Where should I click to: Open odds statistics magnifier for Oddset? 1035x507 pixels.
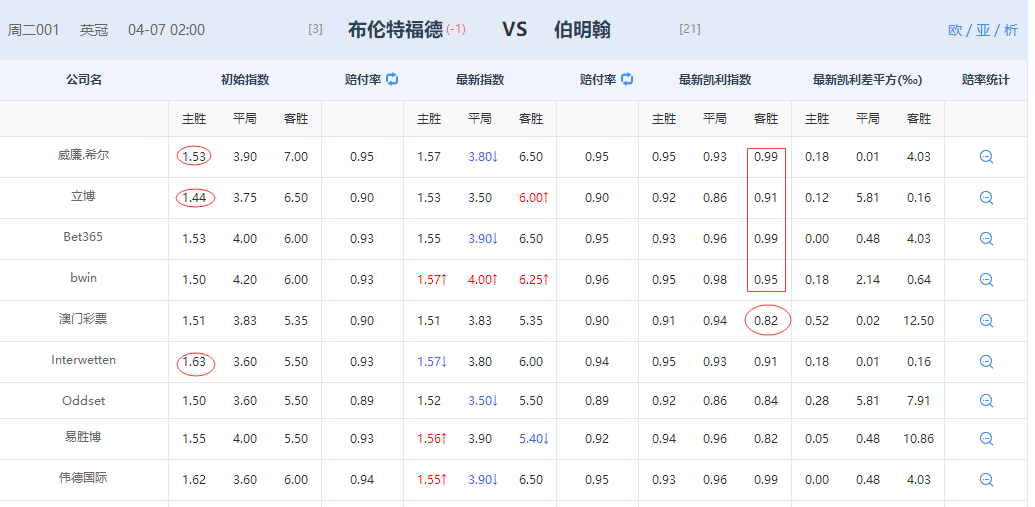(986, 401)
